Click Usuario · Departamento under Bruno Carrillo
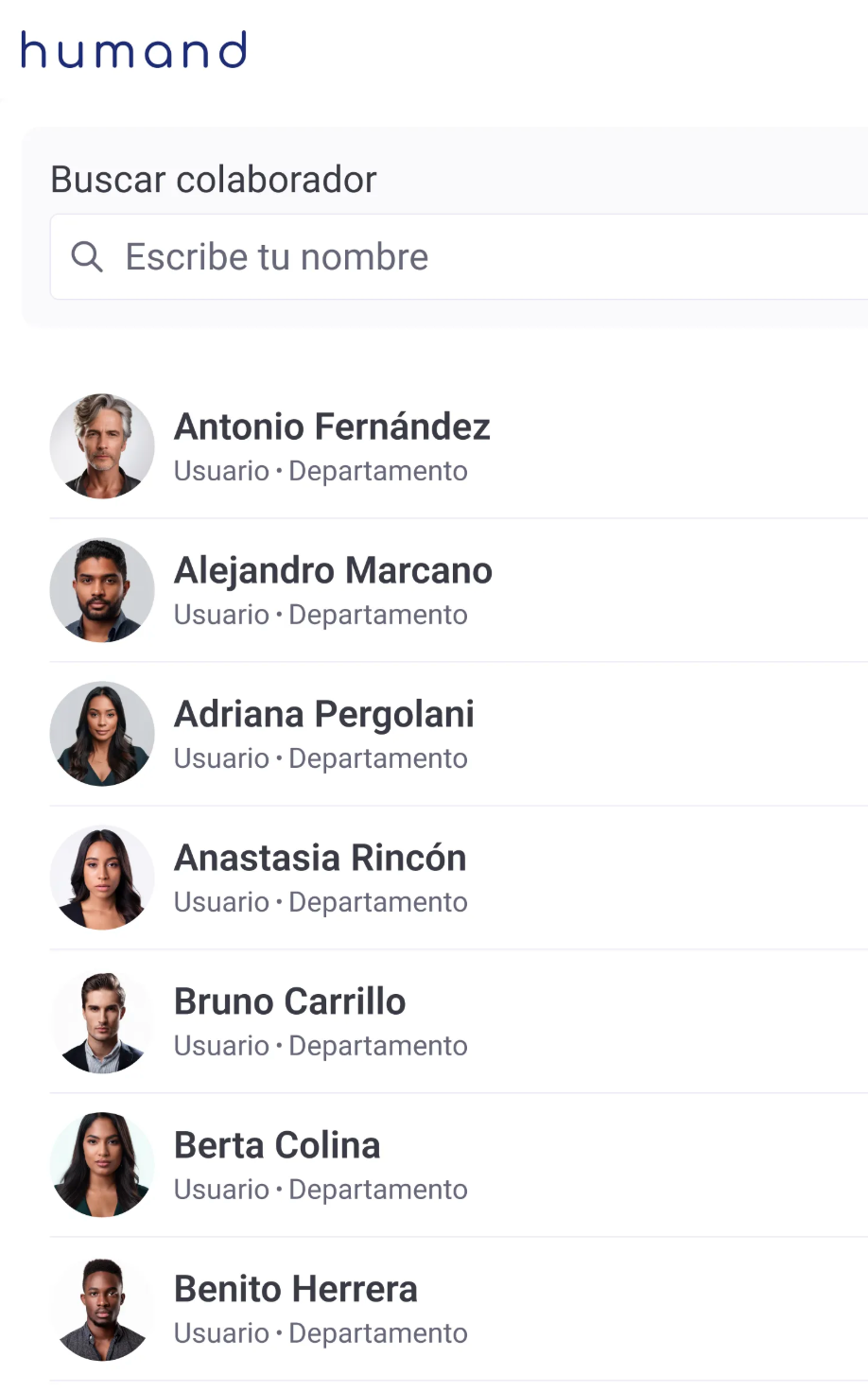 click(321, 1046)
